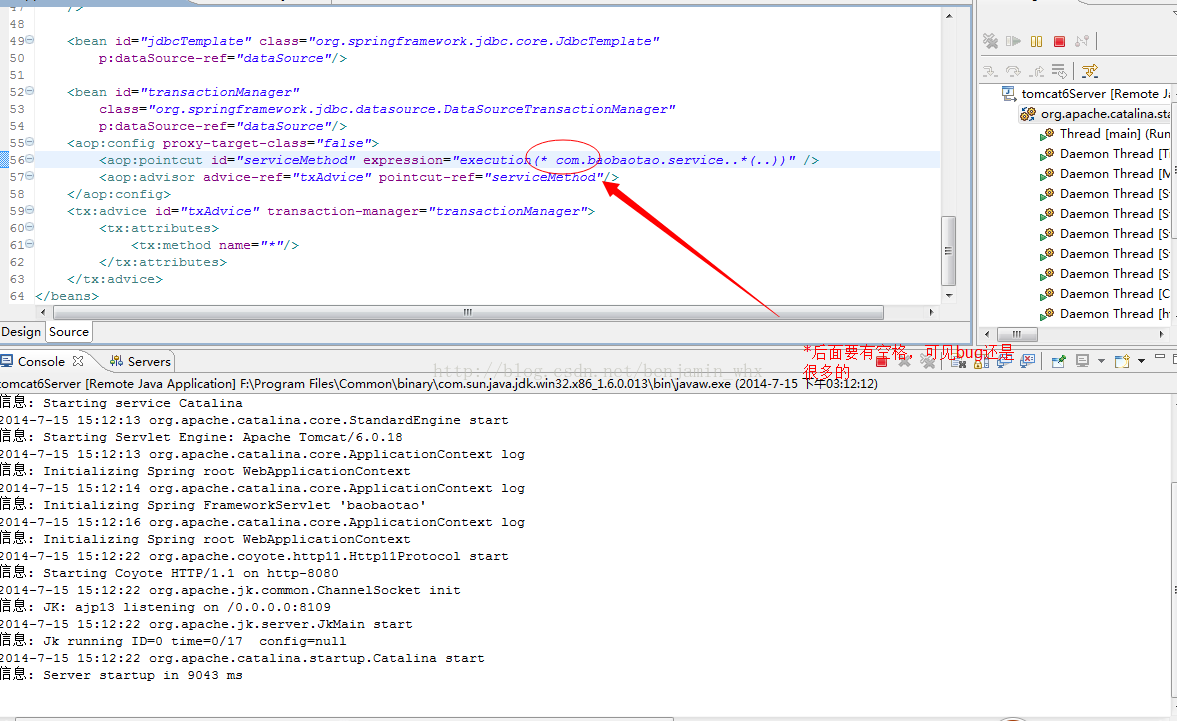Viewport: 1177px width, 721px height.
Task: Switch editor to the Source tab
Action: [69, 332]
